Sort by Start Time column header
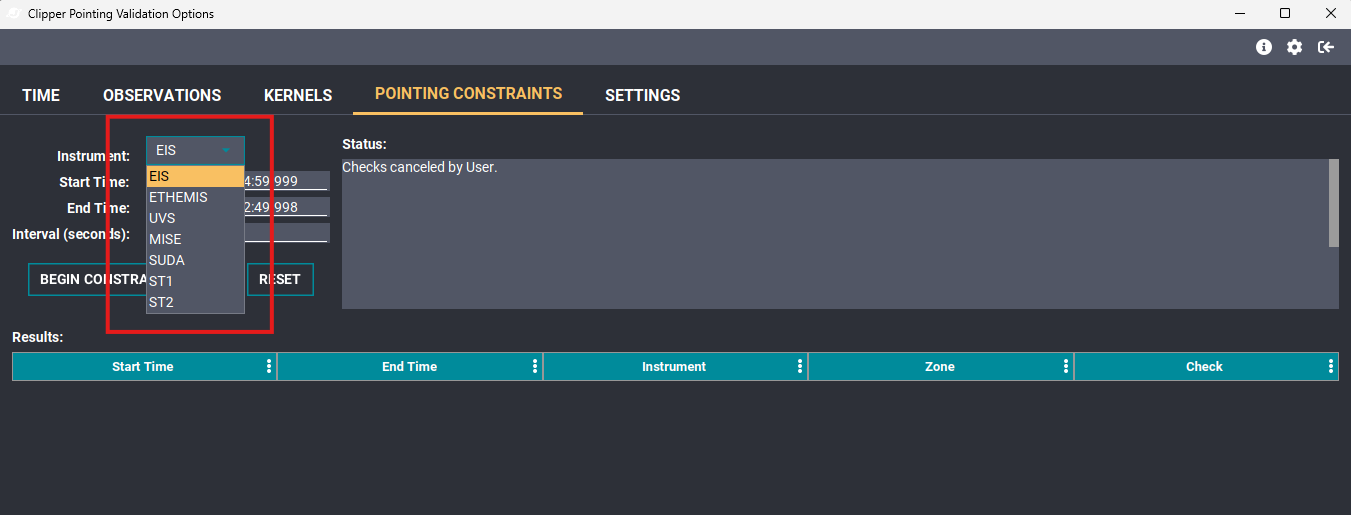 [143, 367]
